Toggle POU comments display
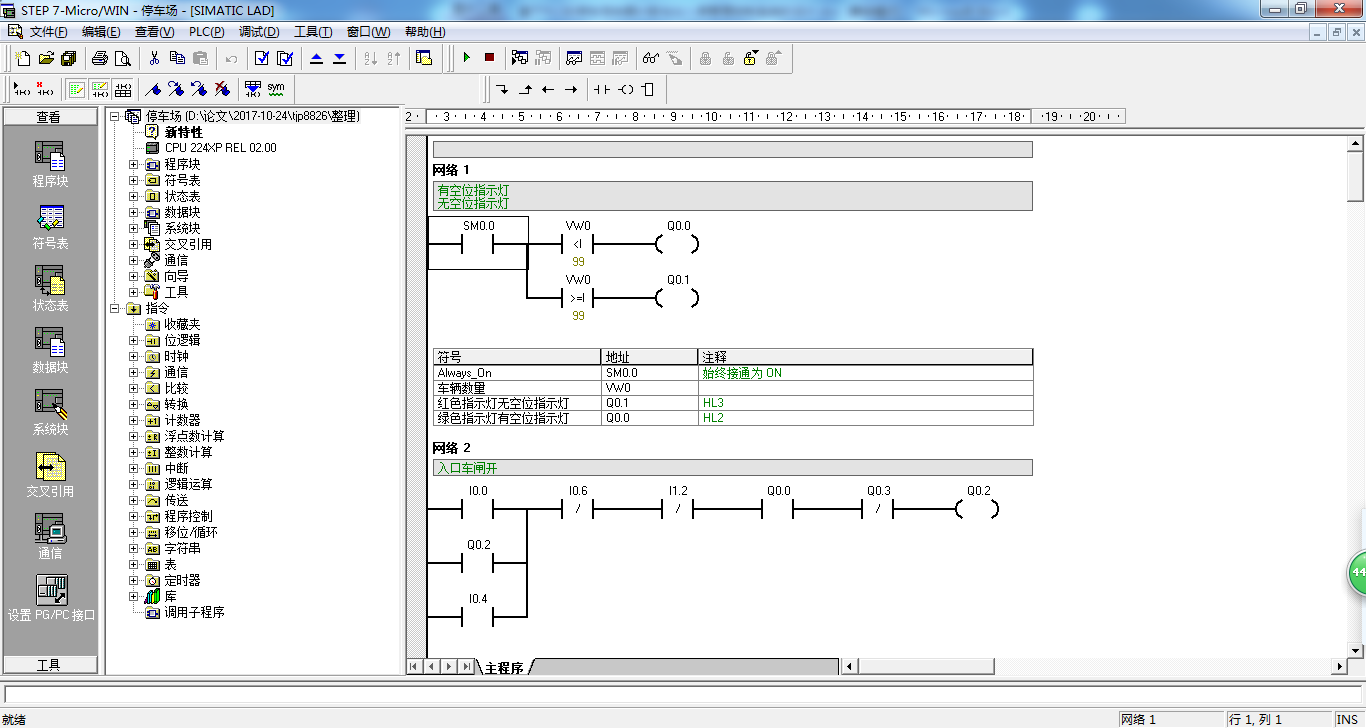The height and width of the screenshot is (728, 1366). pos(76,89)
